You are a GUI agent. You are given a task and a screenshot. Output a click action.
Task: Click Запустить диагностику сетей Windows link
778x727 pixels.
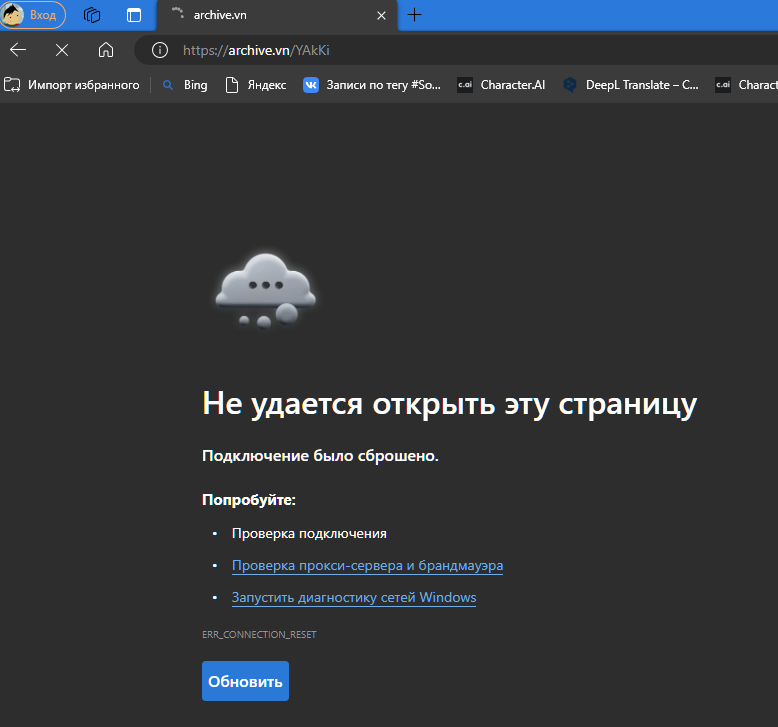(354, 598)
